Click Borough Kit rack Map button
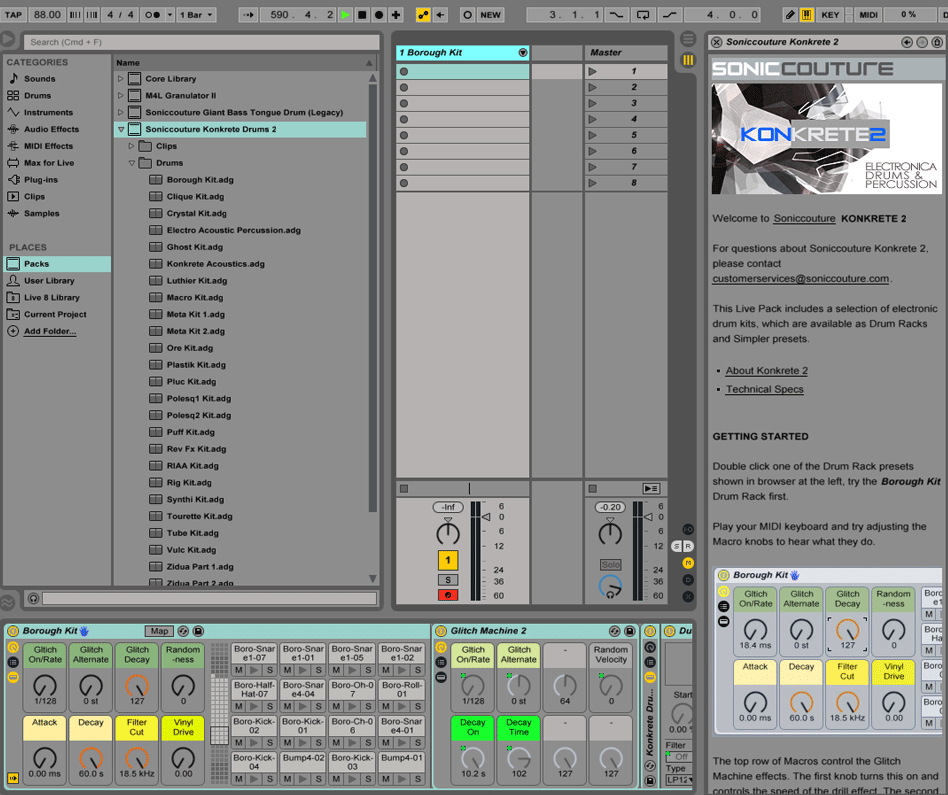Screen dimensions: 948x795 point(159,631)
